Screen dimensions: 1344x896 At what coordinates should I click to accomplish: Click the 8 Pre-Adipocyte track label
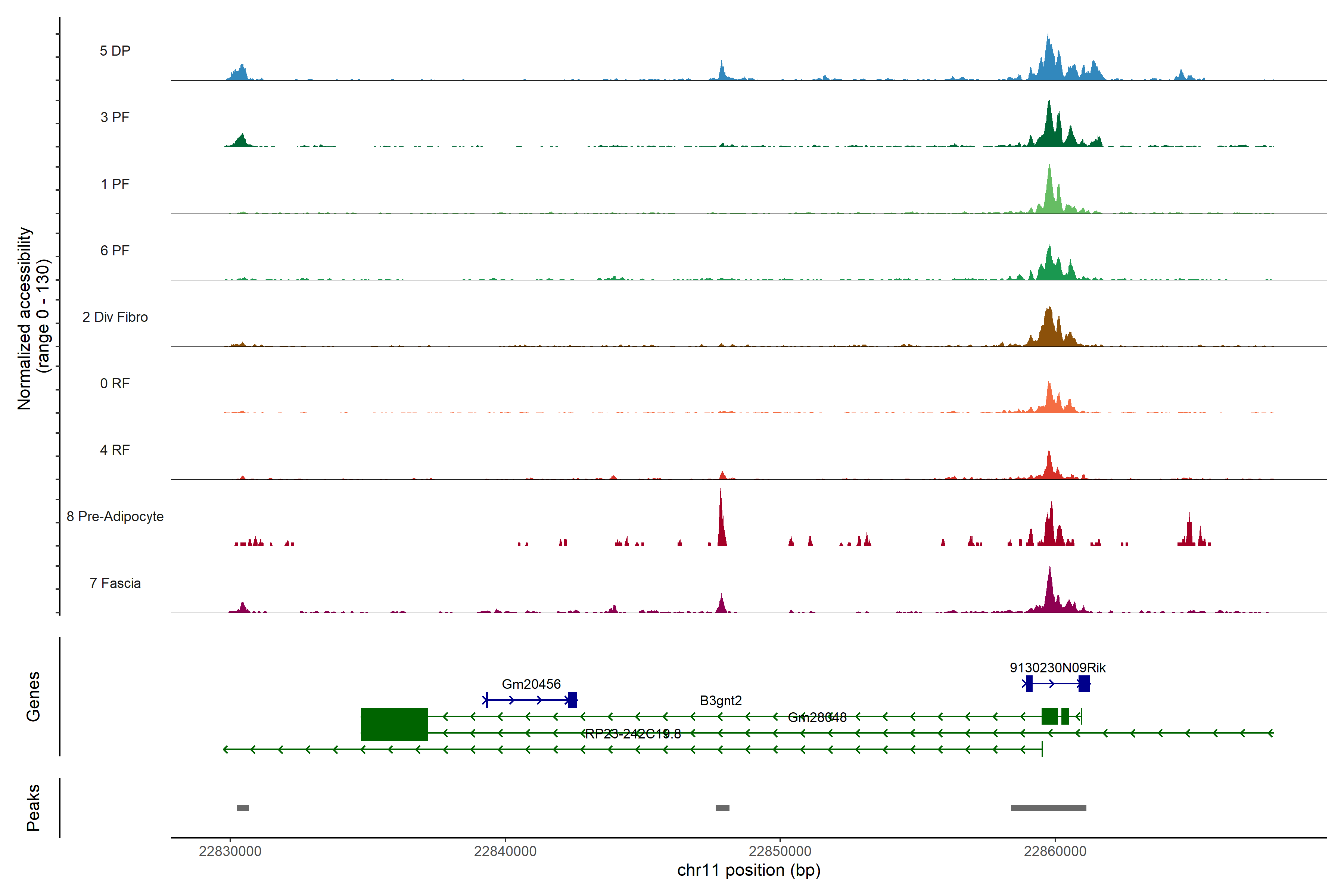click(x=115, y=516)
